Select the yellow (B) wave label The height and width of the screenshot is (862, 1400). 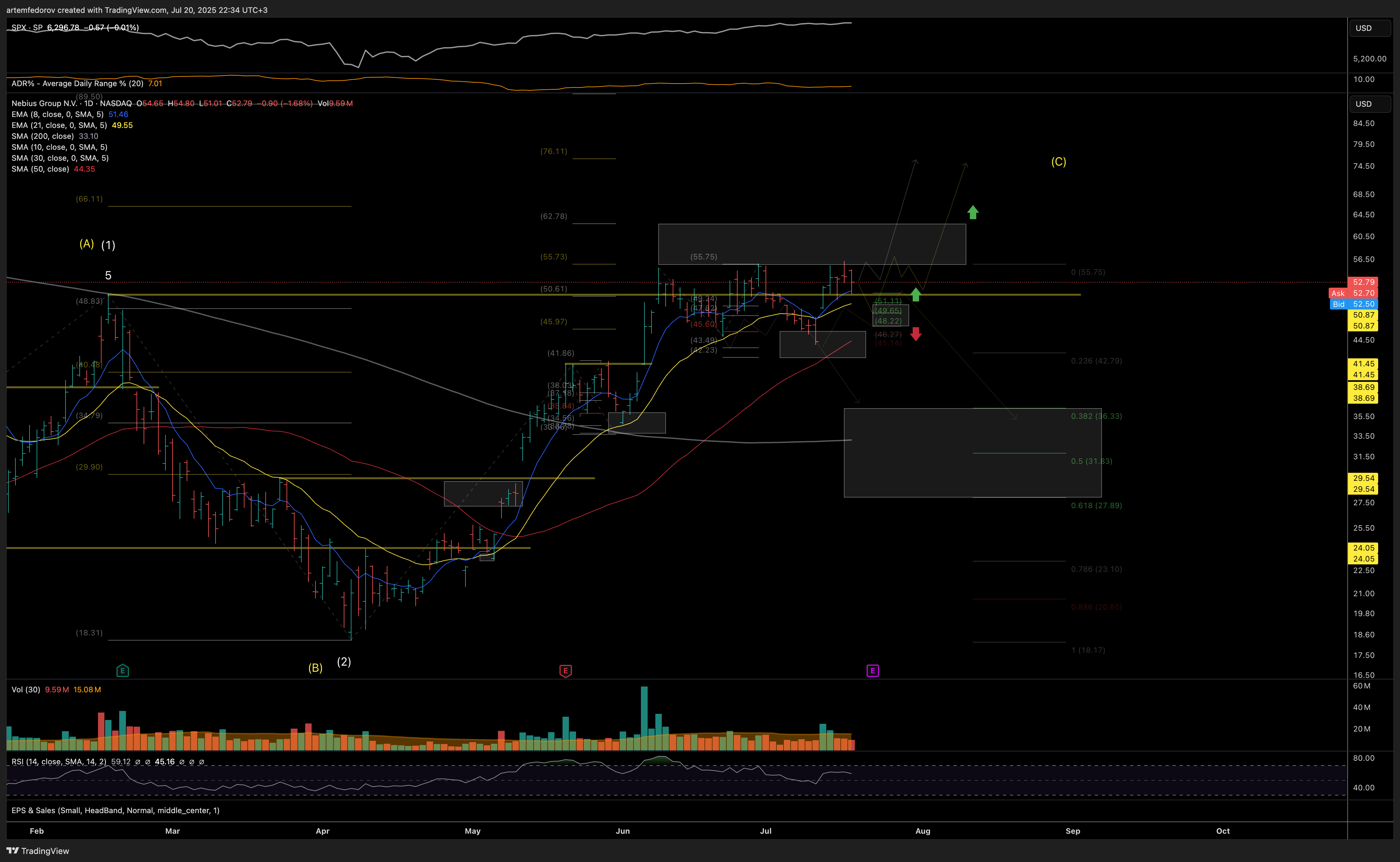(x=315, y=668)
